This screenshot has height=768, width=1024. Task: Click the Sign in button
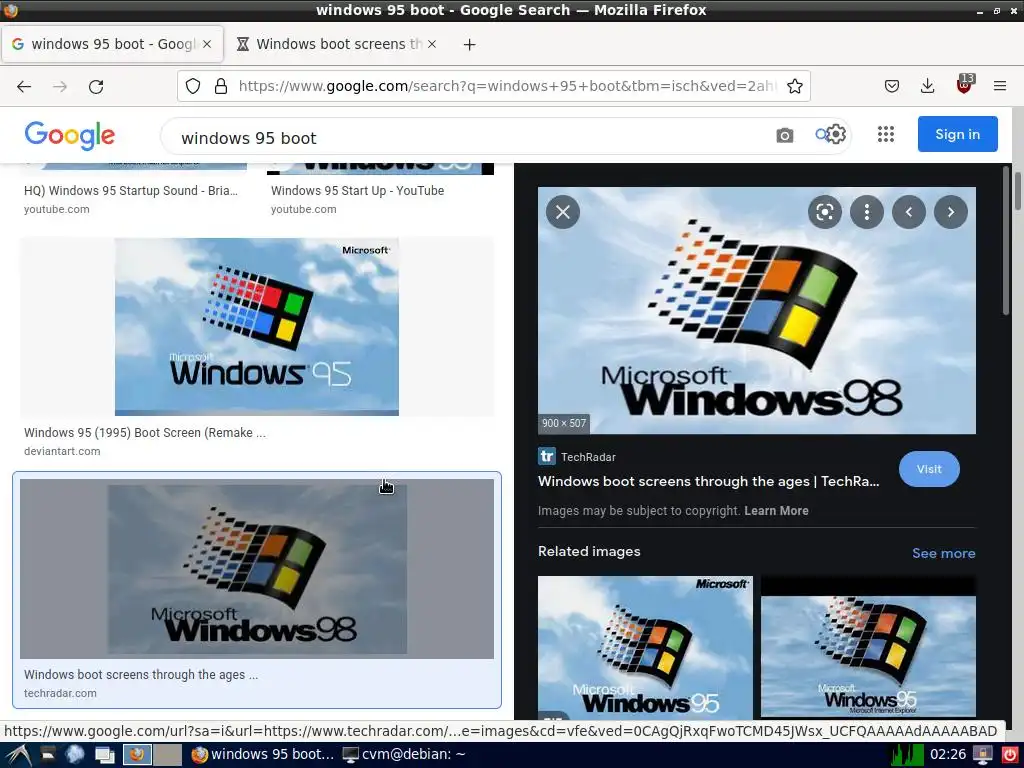[x=957, y=134]
